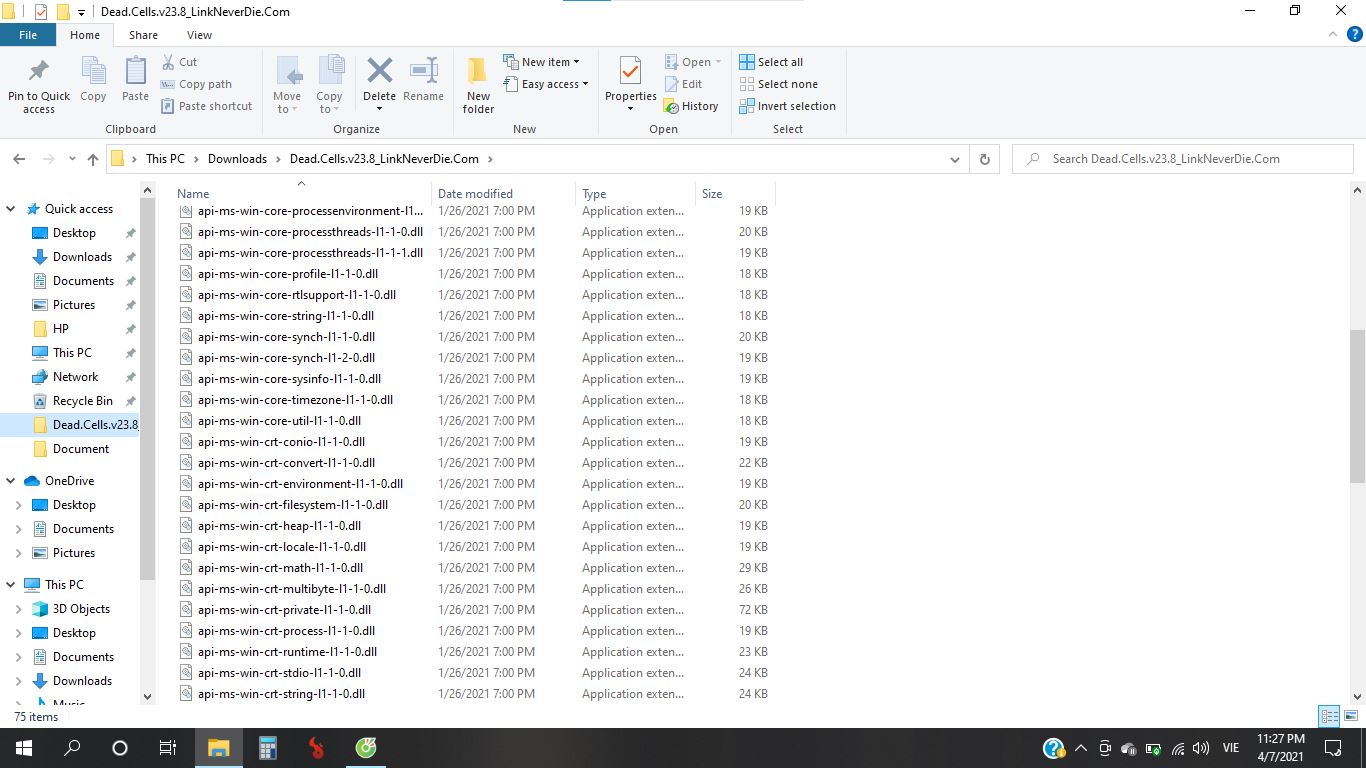Select api-ms-win-core-synch-l1-2-0.dll file
This screenshot has height=768, width=1366.
click(286, 358)
